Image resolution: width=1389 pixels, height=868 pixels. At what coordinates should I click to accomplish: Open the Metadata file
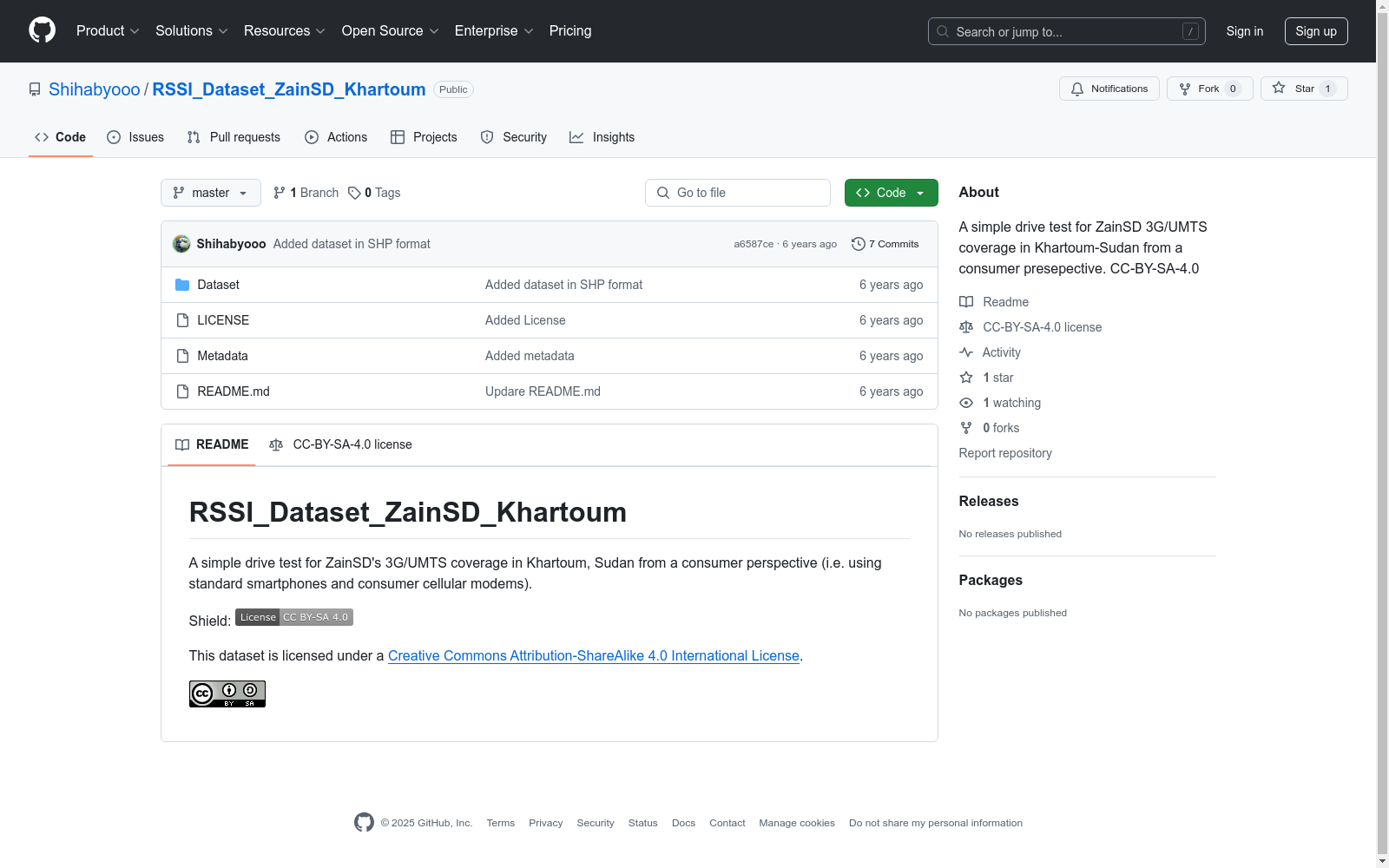pyautogui.click(x=222, y=356)
